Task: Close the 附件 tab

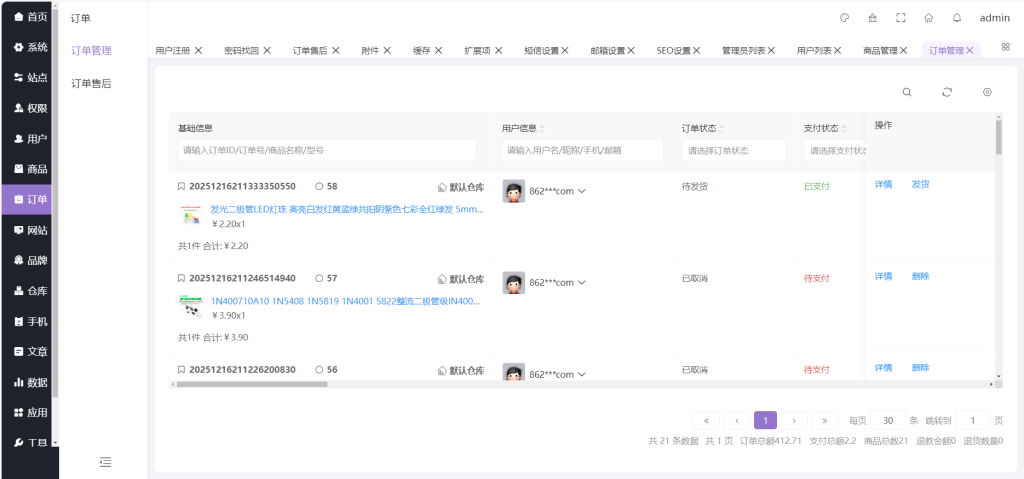Action: pyautogui.click(x=387, y=50)
